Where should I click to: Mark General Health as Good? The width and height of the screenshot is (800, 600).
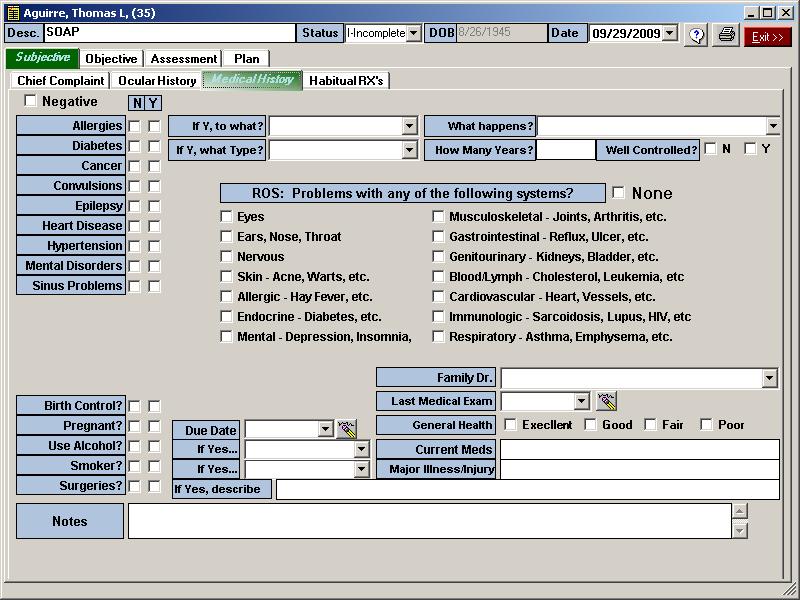591,425
